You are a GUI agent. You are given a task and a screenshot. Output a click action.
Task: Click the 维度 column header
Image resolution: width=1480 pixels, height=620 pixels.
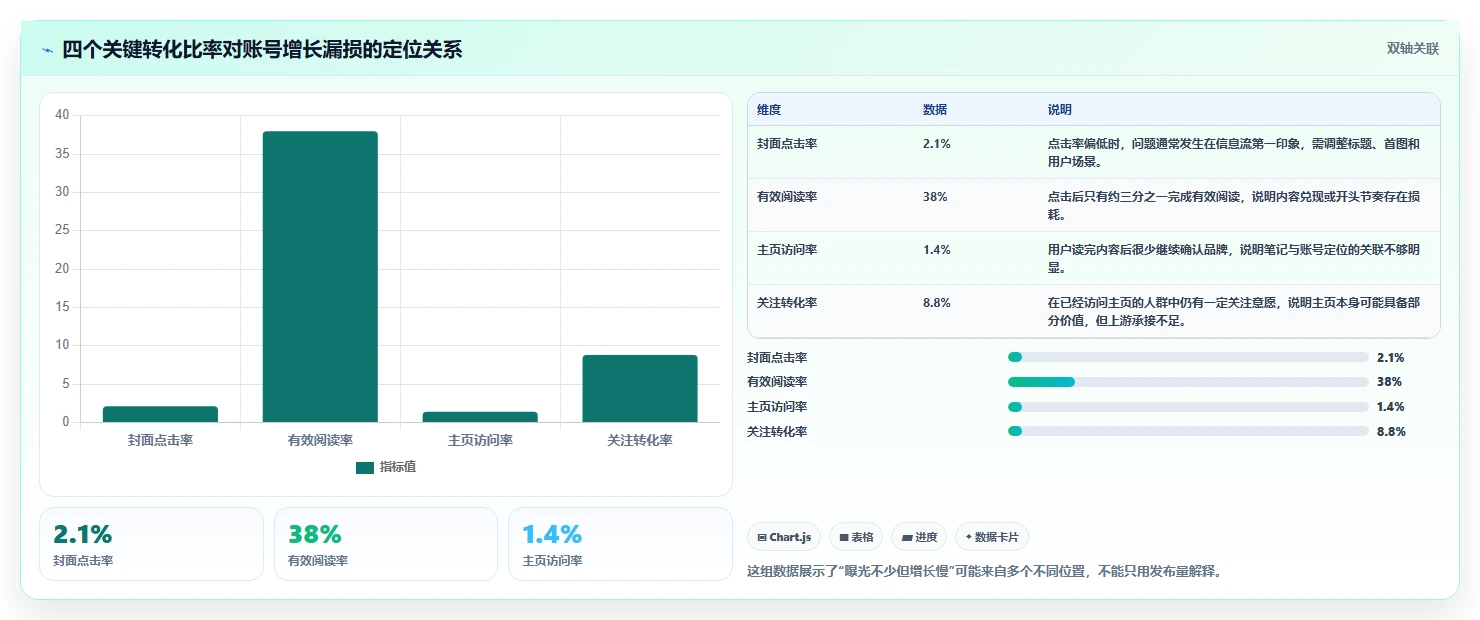point(769,110)
